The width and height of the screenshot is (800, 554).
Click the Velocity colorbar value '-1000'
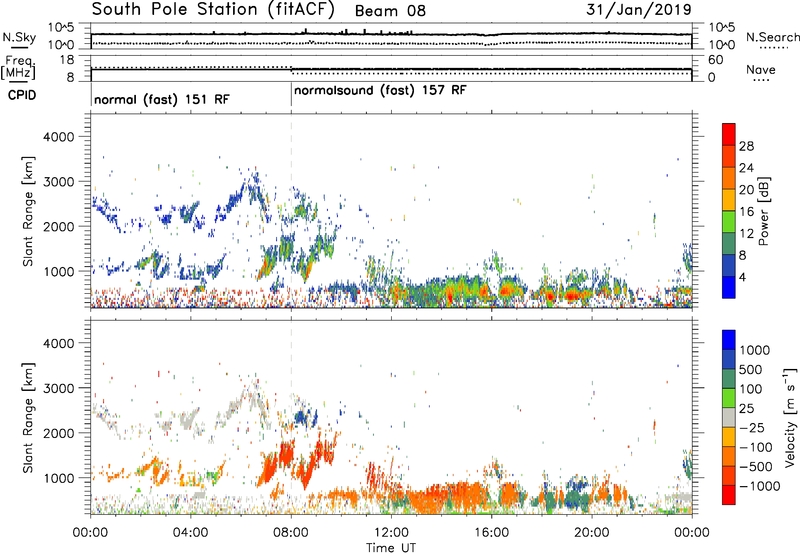click(760, 486)
